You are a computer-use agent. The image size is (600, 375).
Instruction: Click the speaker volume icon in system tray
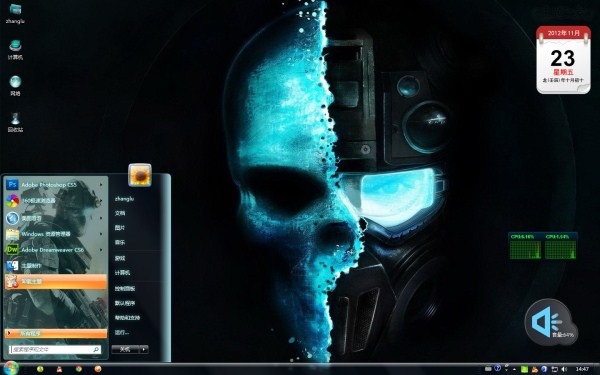click(564, 369)
